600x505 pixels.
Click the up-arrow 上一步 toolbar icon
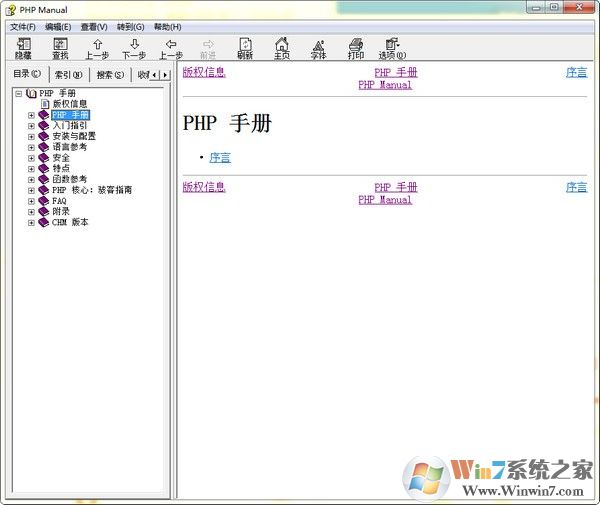click(97, 49)
